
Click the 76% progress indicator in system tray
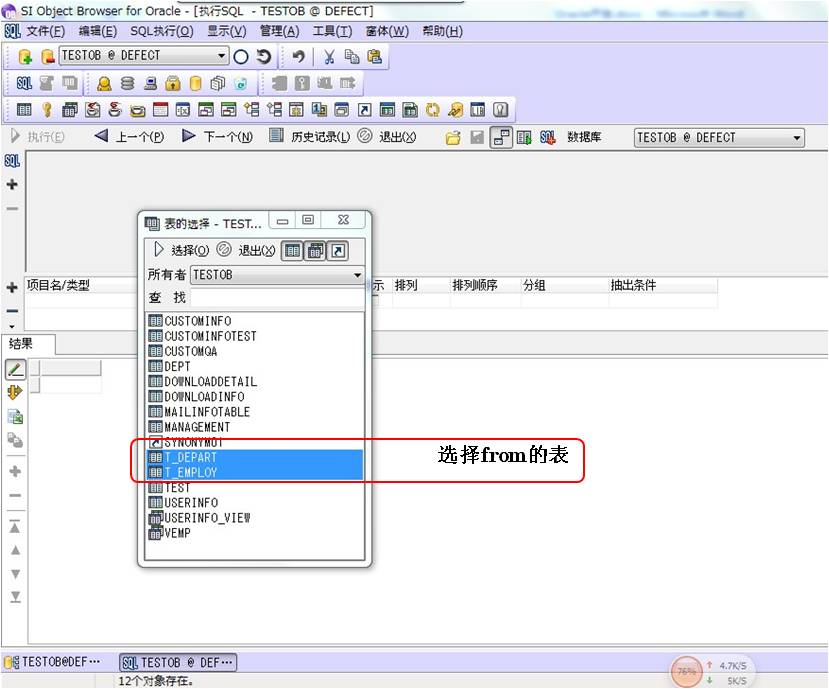(686, 671)
